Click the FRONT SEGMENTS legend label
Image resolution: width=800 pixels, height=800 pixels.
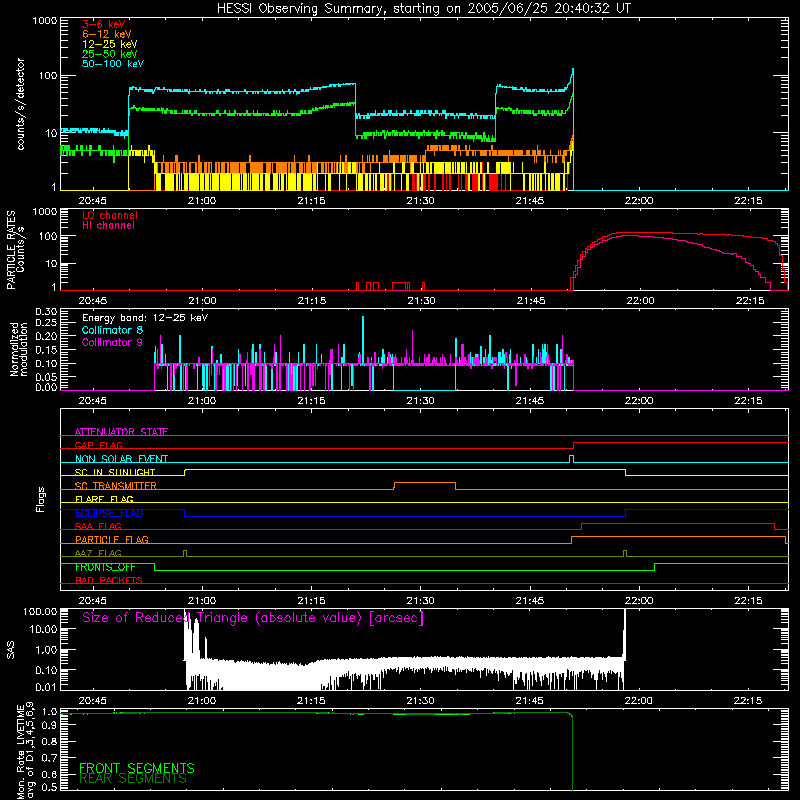coord(137,768)
